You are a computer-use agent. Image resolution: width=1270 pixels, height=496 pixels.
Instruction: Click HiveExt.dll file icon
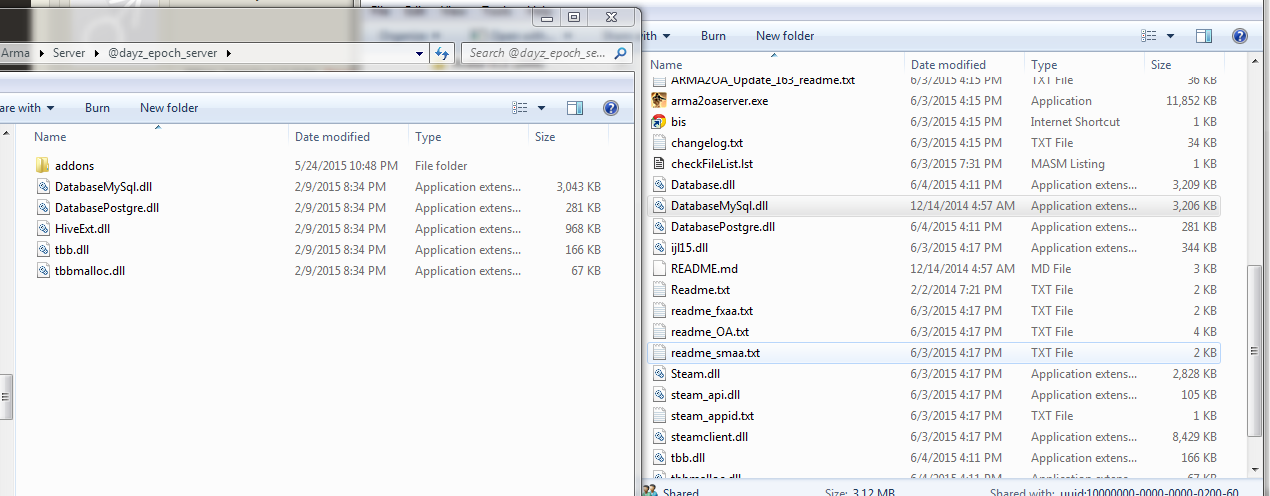pos(42,229)
